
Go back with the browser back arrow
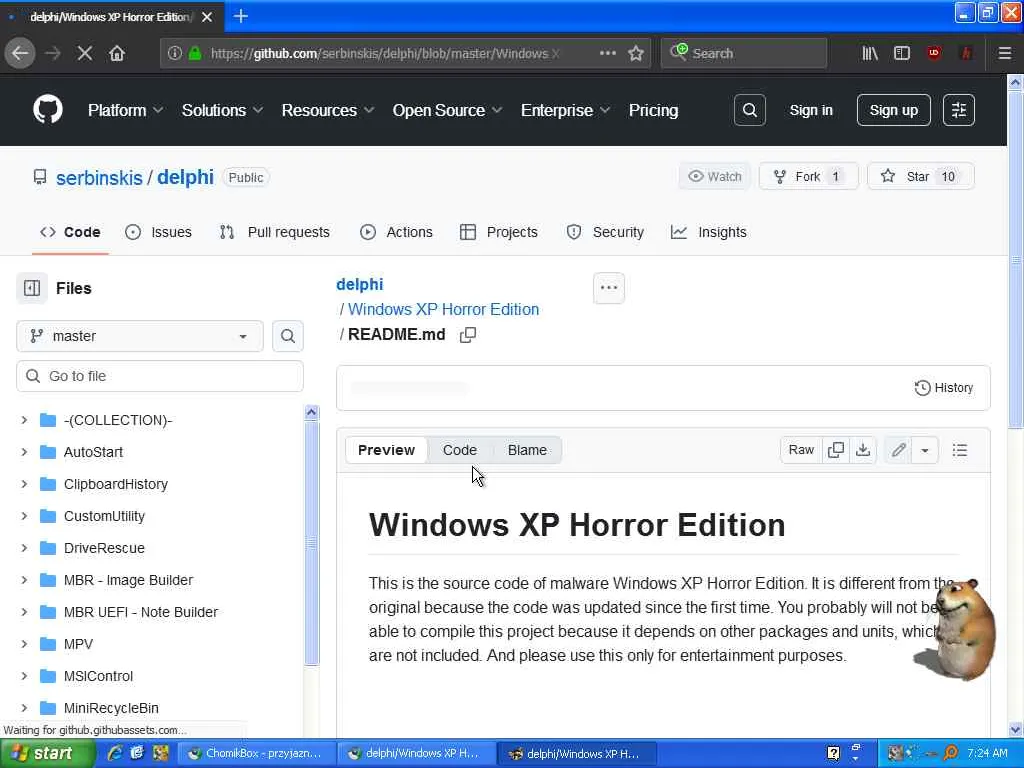[20, 53]
